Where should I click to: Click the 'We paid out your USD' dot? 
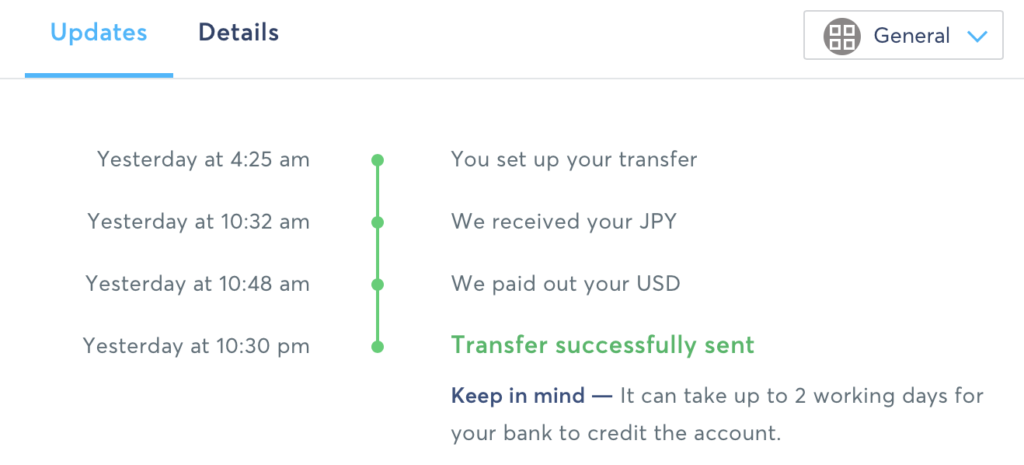[377, 284]
